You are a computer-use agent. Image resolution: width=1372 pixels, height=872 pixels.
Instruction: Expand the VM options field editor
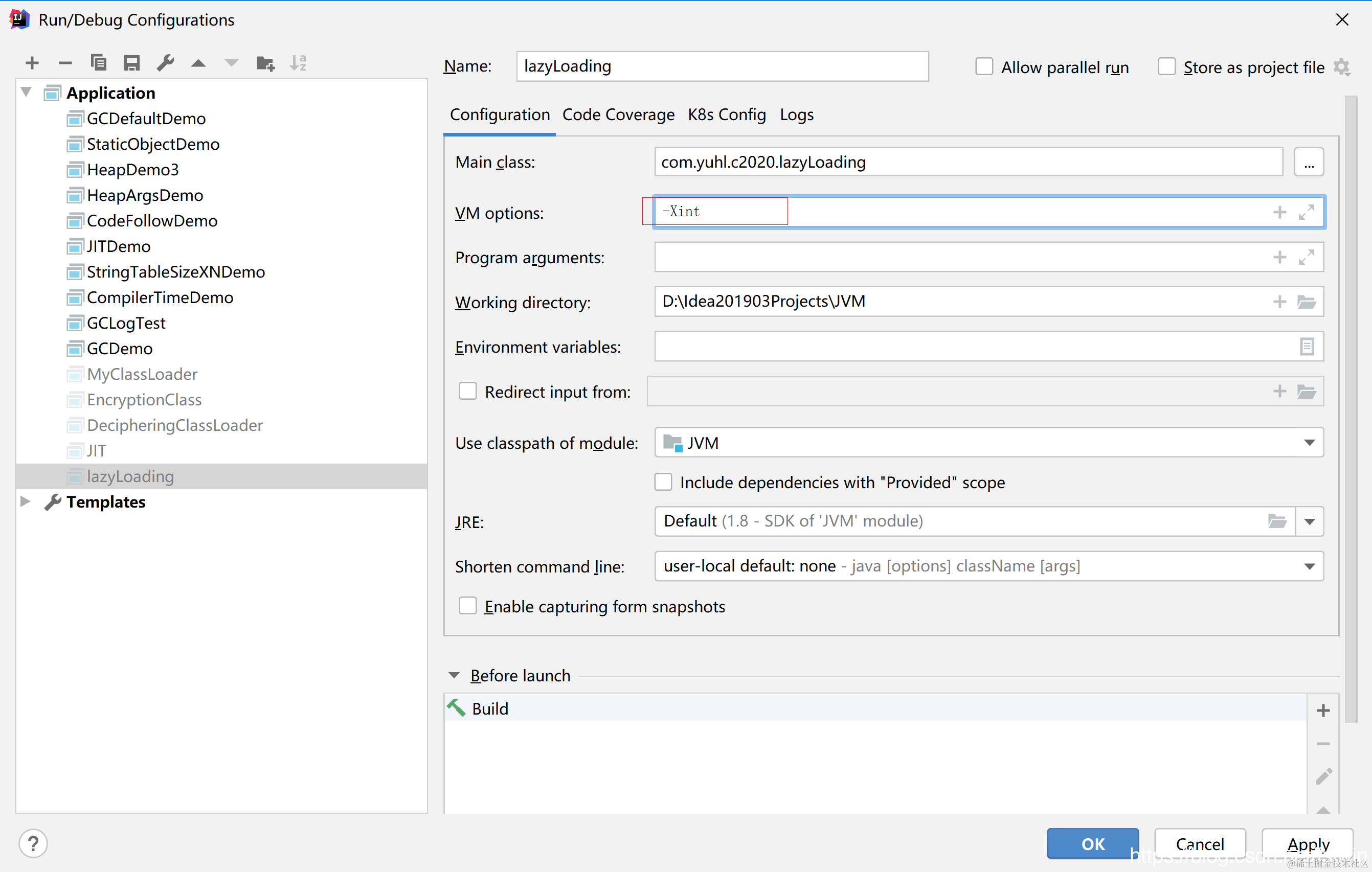[1307, 212]
